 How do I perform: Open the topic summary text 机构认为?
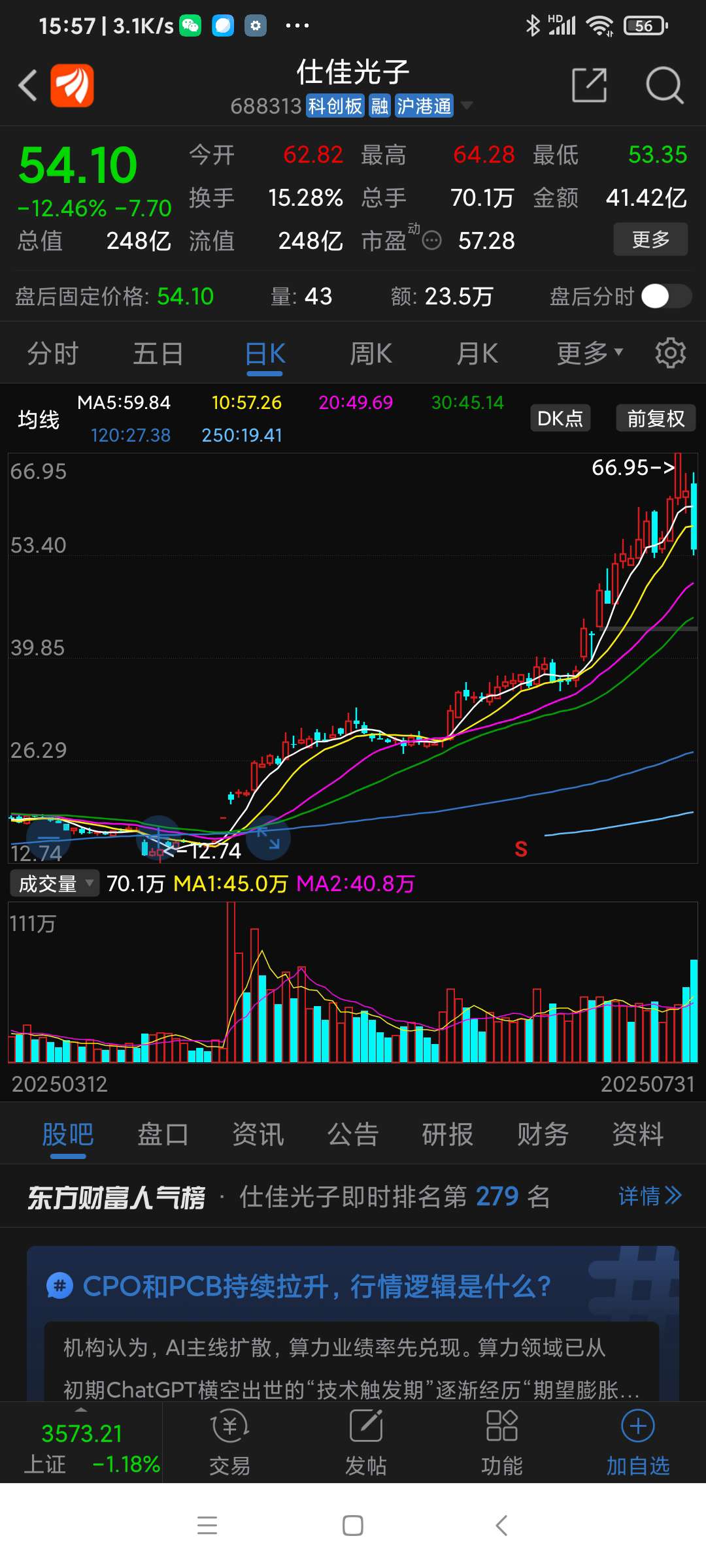351,1369
